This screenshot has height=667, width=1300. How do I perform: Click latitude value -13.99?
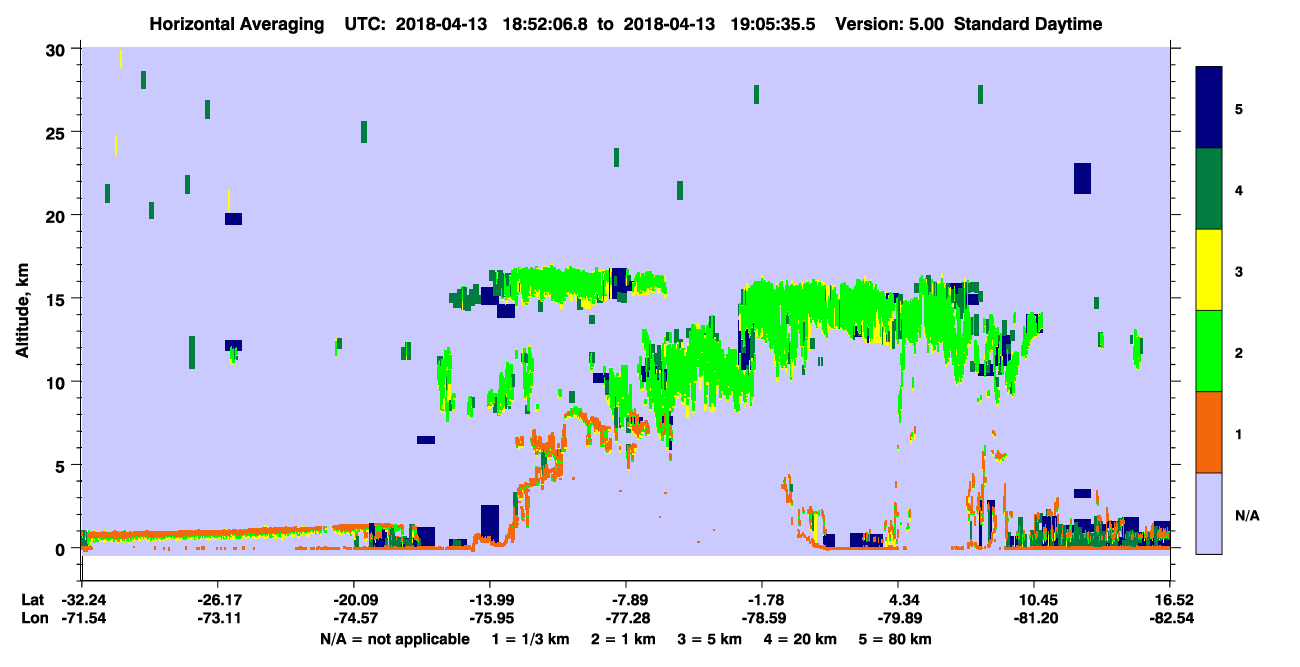pyautogui.click(x=489, y=600)
